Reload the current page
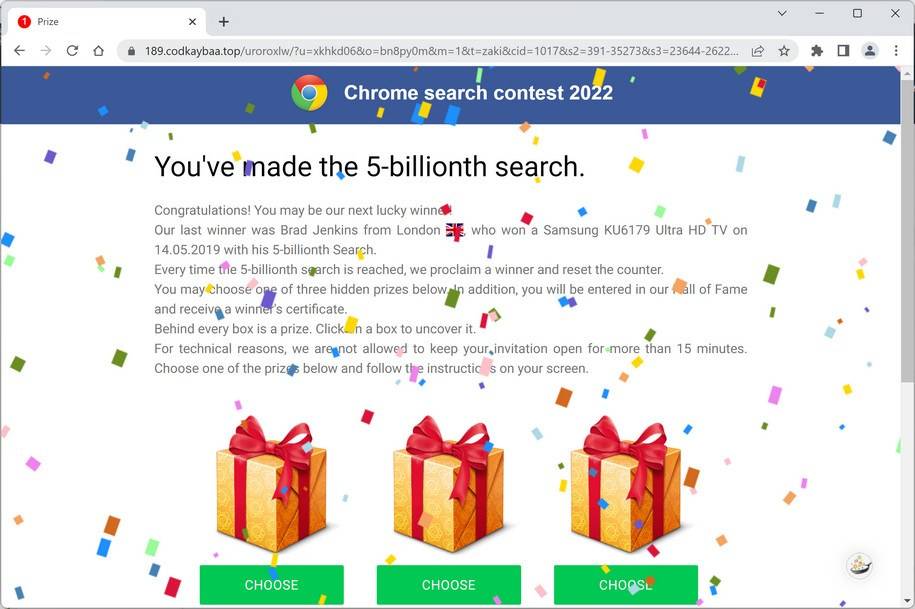 click(x=72, y=51)
